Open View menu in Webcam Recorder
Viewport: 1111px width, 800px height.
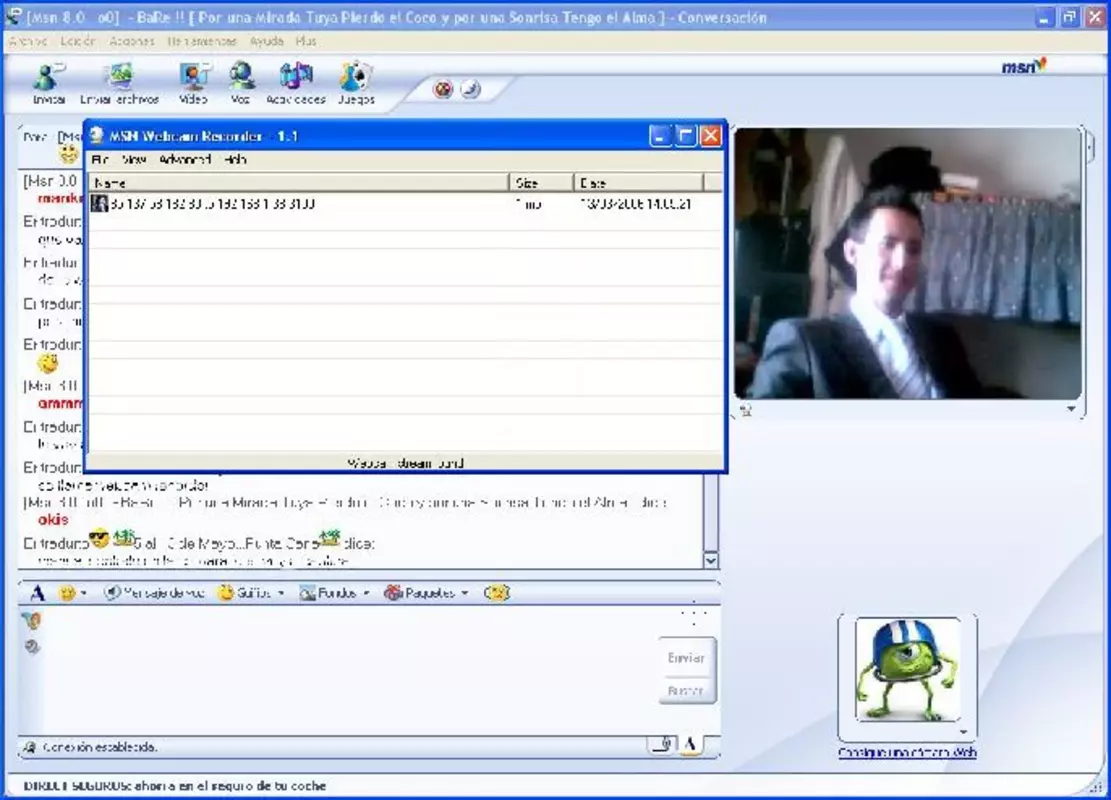(x=134, y=159)
